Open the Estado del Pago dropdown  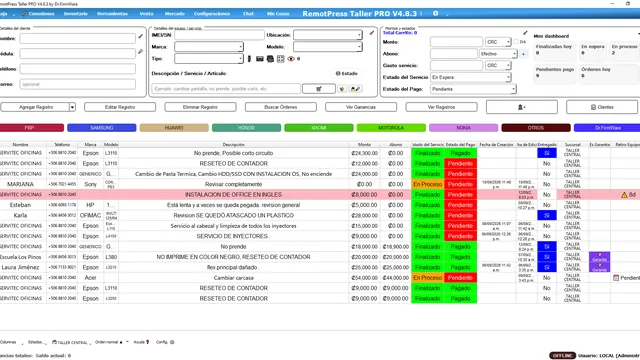pyautogui.click(x=473, y=89)
